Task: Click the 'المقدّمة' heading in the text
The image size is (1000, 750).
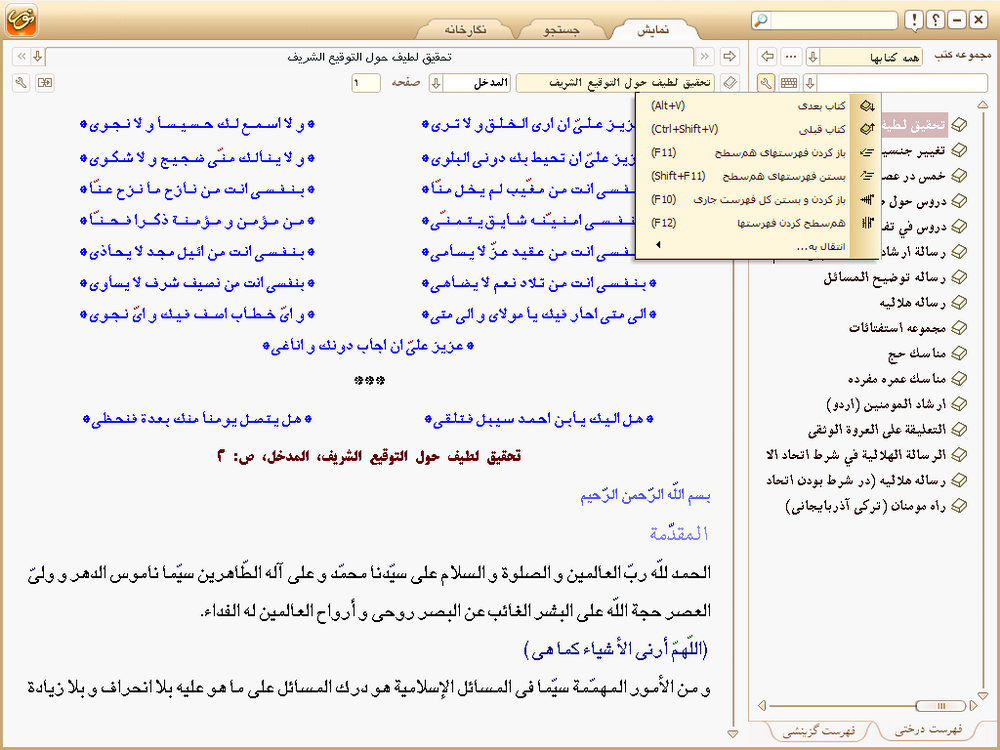Action: pyautogui.click(x=679, y=533)
